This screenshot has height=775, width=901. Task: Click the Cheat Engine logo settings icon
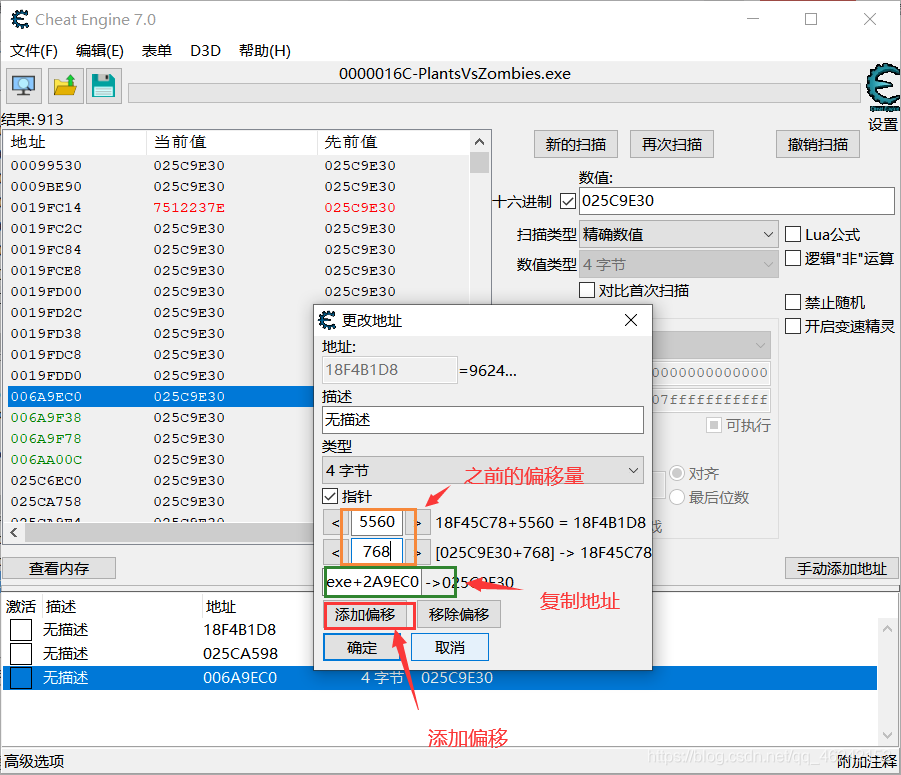click(883, 87)
